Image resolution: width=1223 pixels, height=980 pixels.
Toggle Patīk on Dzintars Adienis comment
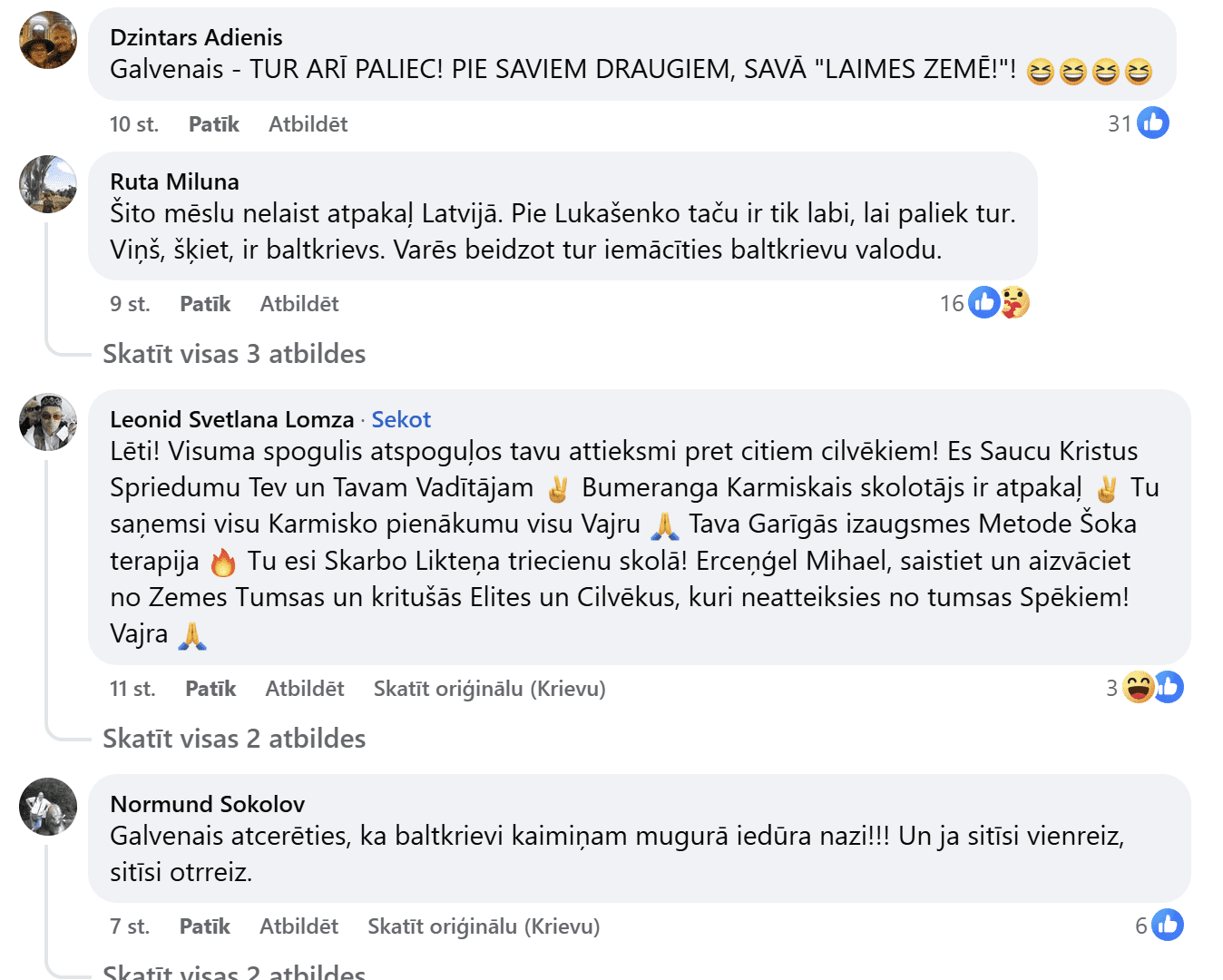(x=213, y=124)
